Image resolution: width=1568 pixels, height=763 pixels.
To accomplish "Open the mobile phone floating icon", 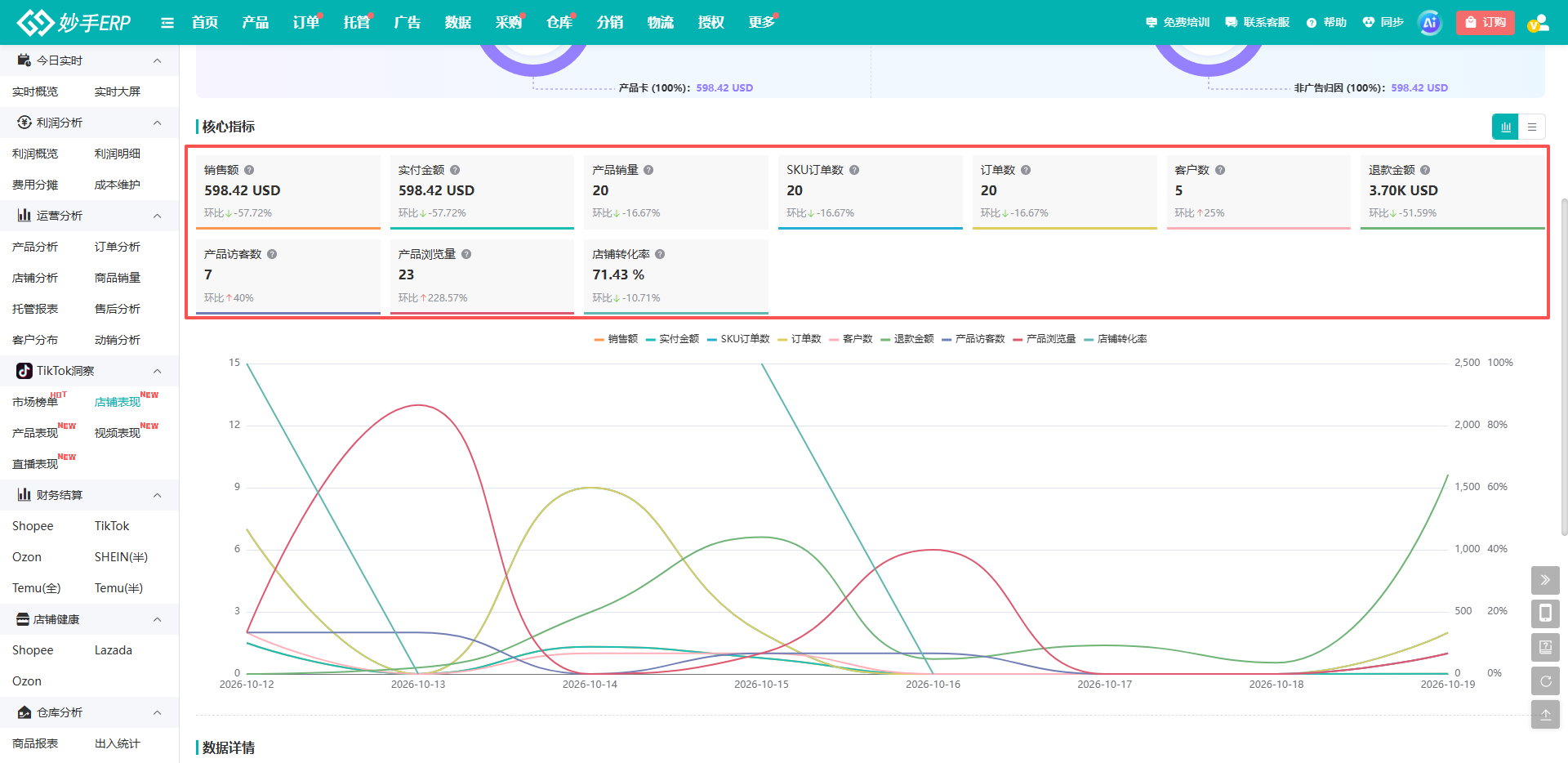I will pos(1545,614).
